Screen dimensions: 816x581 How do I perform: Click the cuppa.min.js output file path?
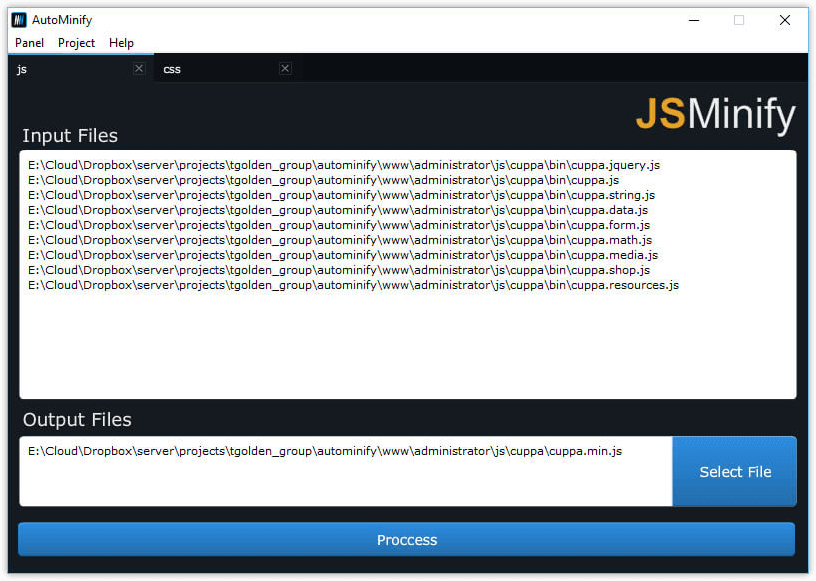[325, 451]
